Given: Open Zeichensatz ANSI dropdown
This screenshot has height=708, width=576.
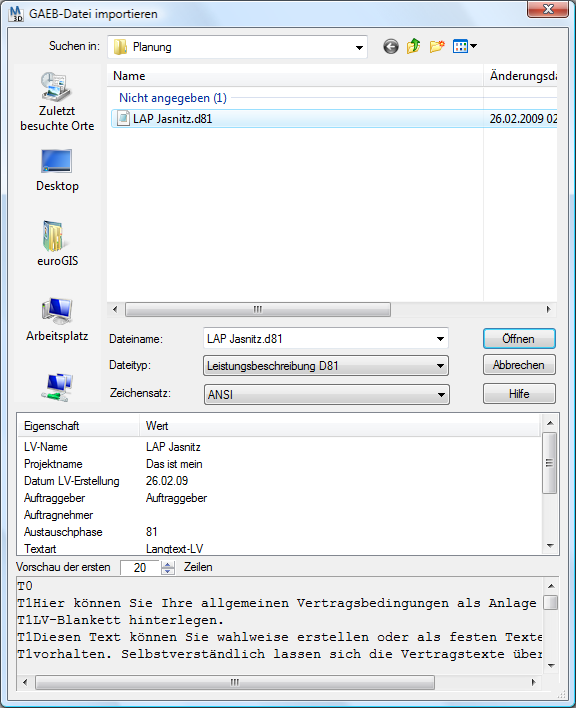Looking at the screenshot, I should point(326,395).
